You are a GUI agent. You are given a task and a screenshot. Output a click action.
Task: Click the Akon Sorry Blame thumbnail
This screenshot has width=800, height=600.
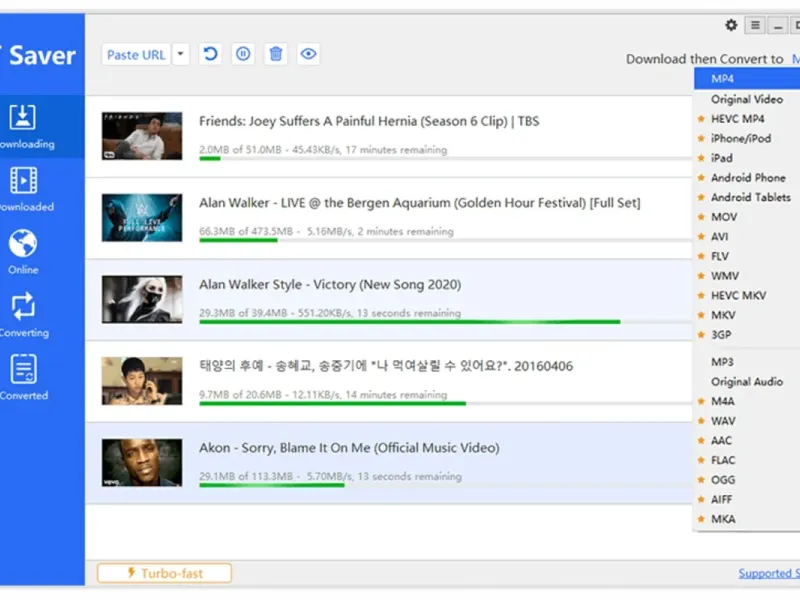(142, 463)
